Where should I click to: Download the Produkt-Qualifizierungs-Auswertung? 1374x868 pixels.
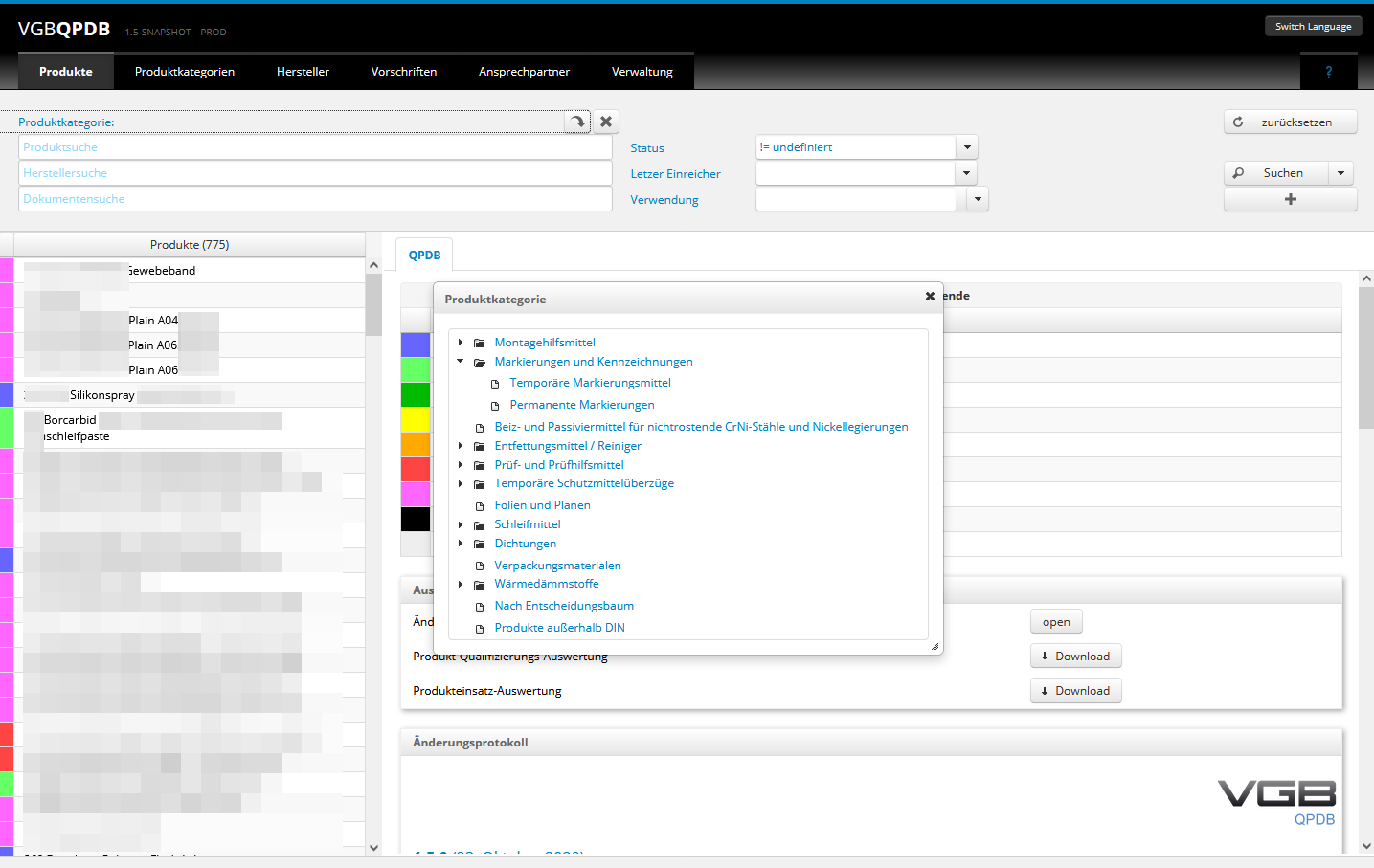pyautogui.click(x=1075, y=657)
